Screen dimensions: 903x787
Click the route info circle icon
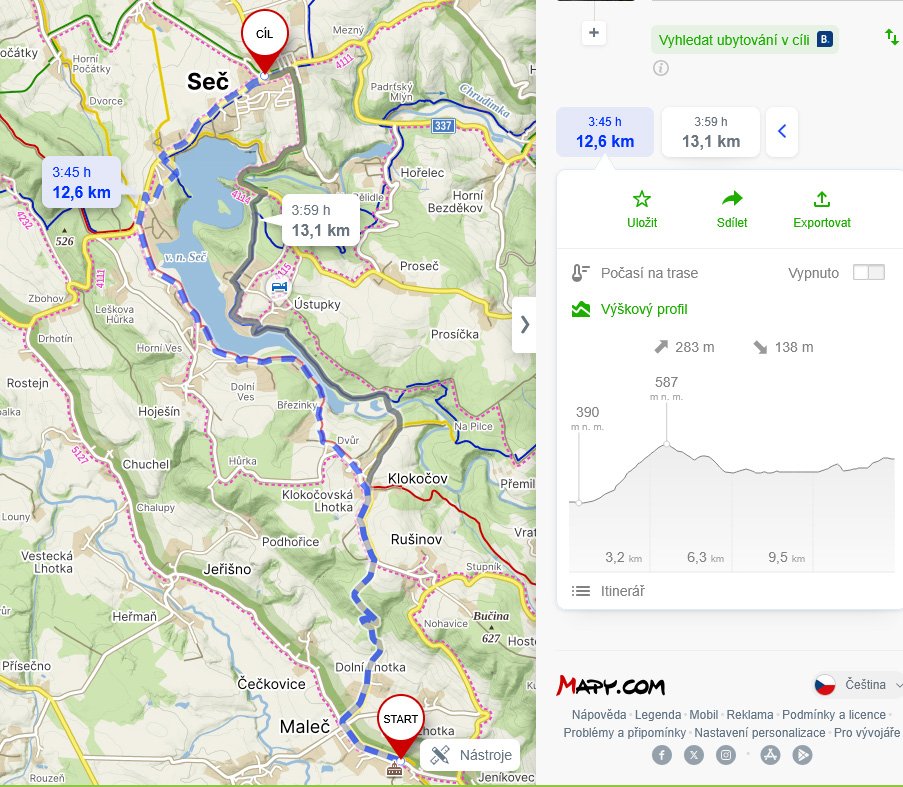pyautogui.click(x=660, y=68)
